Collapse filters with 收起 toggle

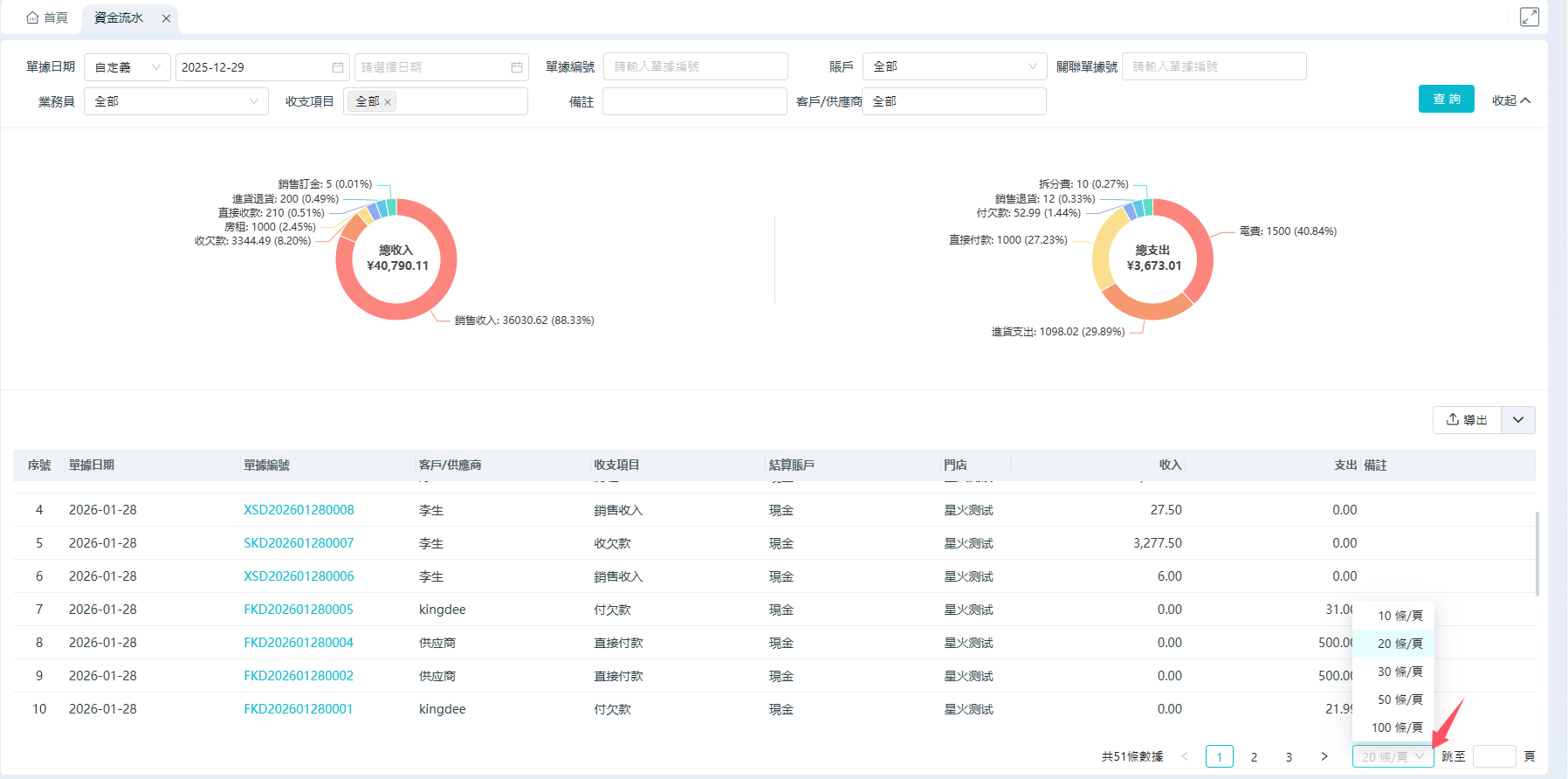(x=1510, y=100)
